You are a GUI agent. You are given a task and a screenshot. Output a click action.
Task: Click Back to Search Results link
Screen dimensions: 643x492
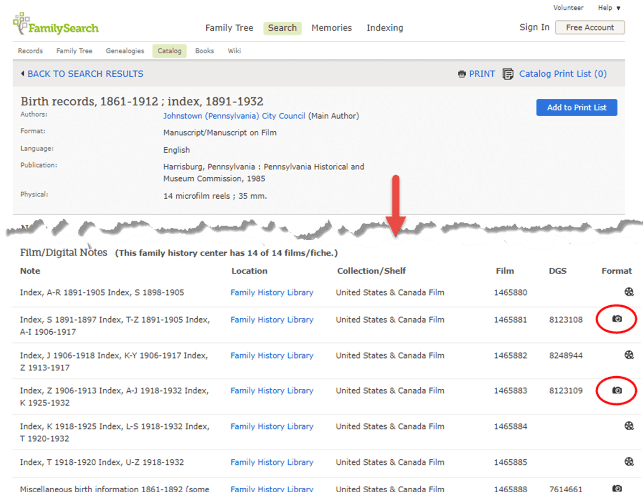(85, 74)
